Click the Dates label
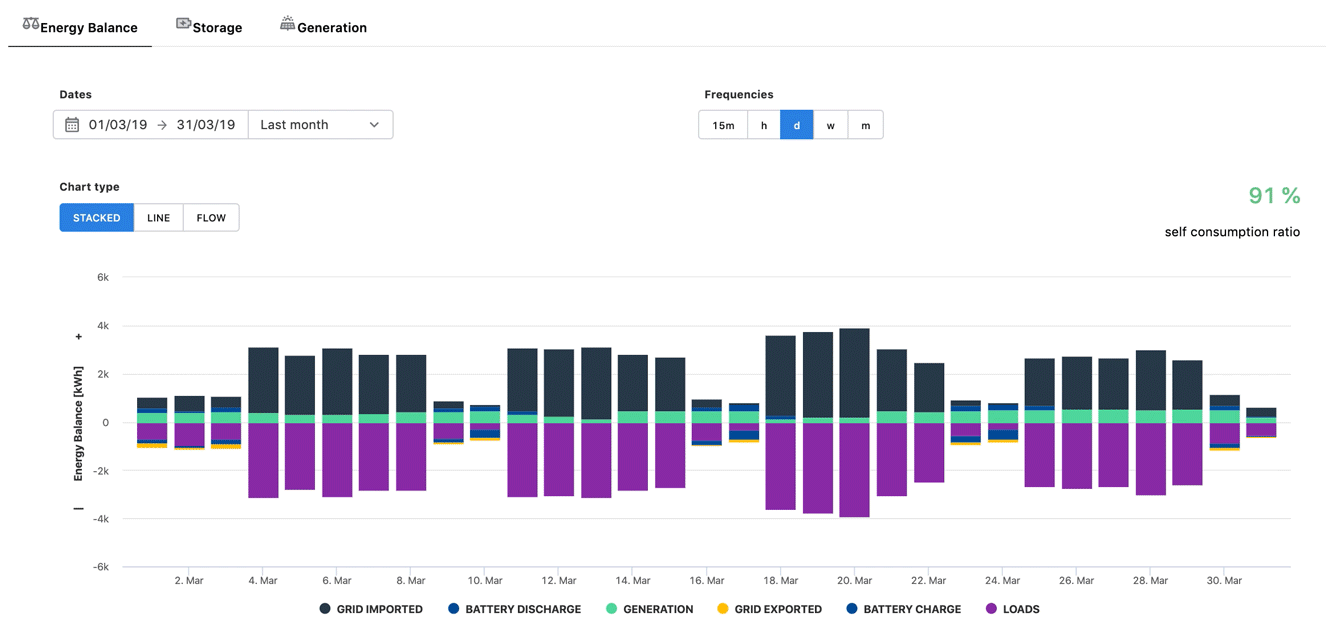1326x643 pixels. (x=75, y=94)
